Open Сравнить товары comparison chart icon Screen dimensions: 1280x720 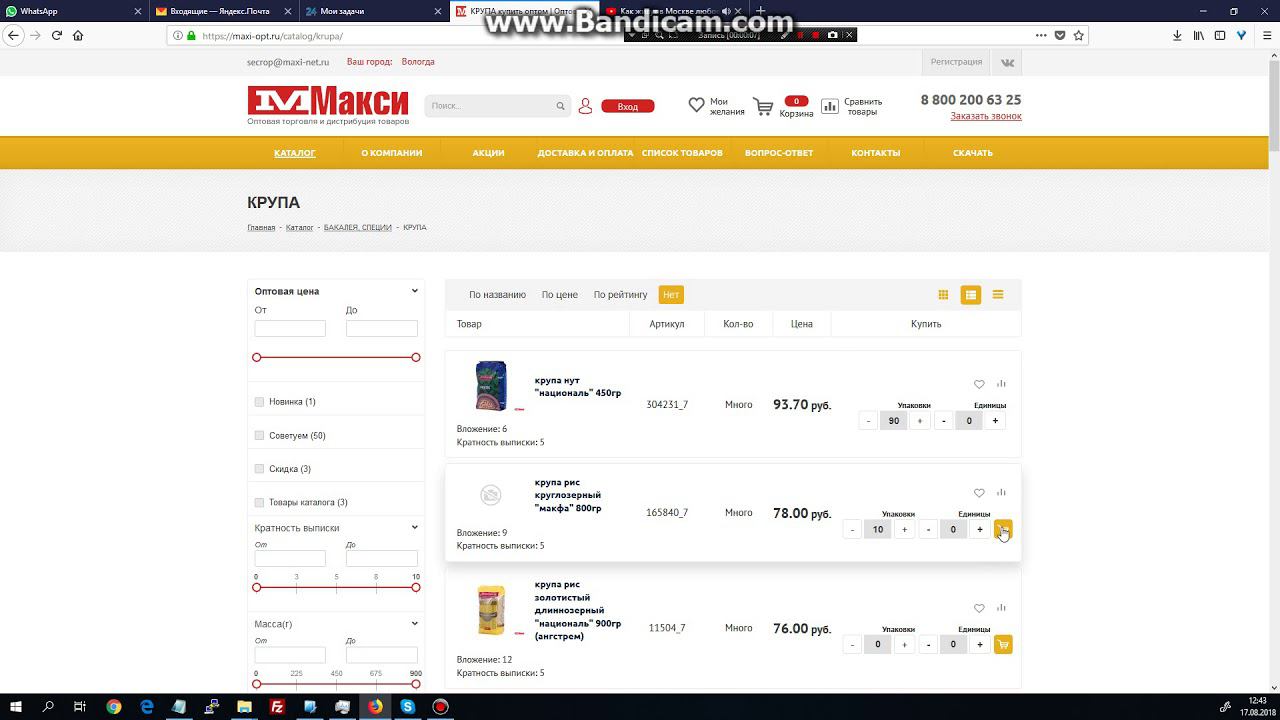coord(830,106)
